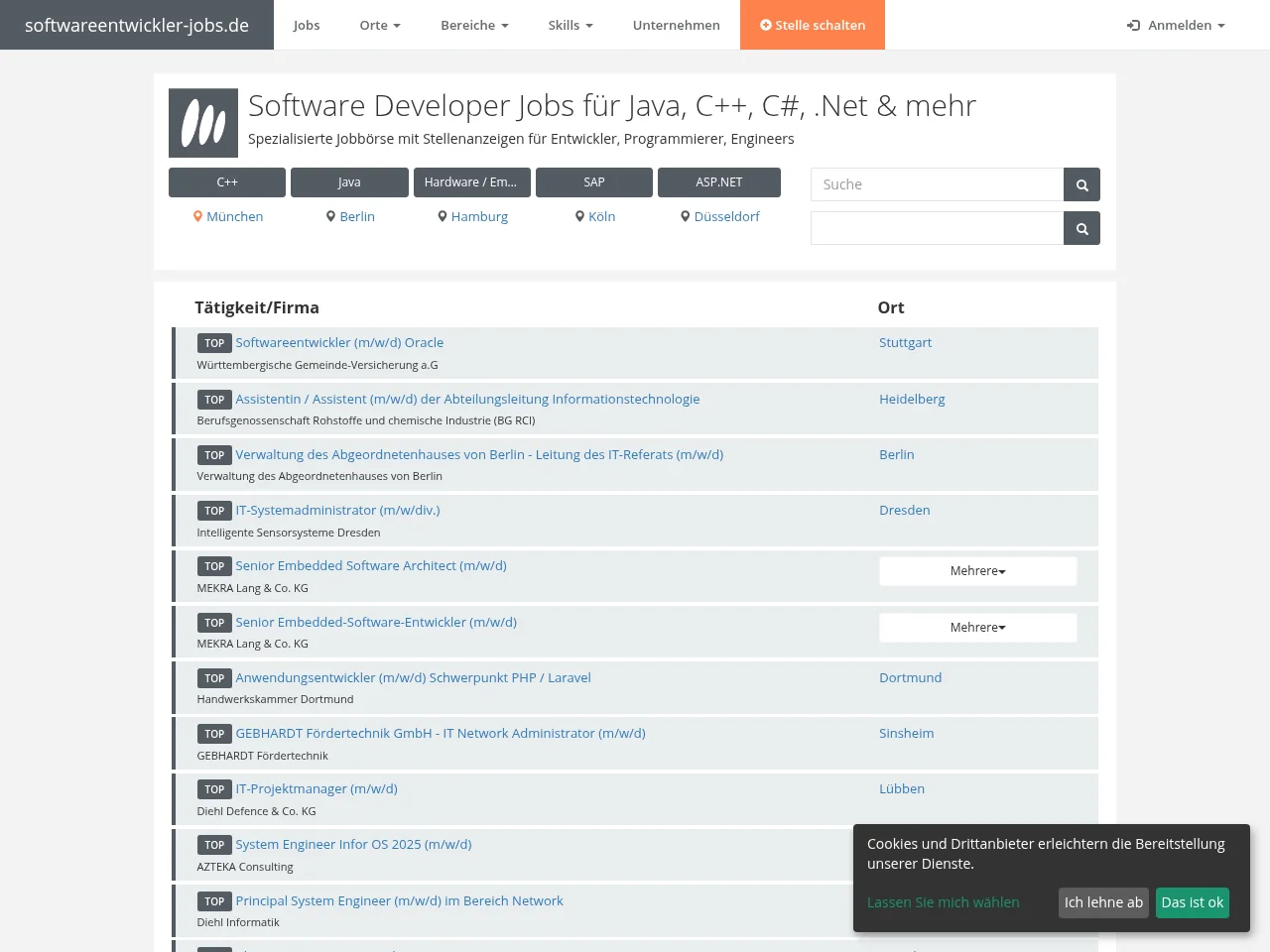Screen dimensions: 1270x952
Task: Click the Stelle schalten button
Action: (813, 25)
